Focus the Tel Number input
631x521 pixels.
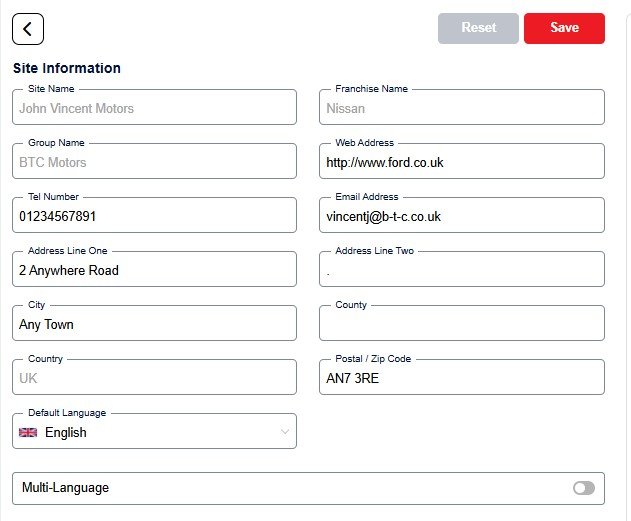click(x=155, y=215)
